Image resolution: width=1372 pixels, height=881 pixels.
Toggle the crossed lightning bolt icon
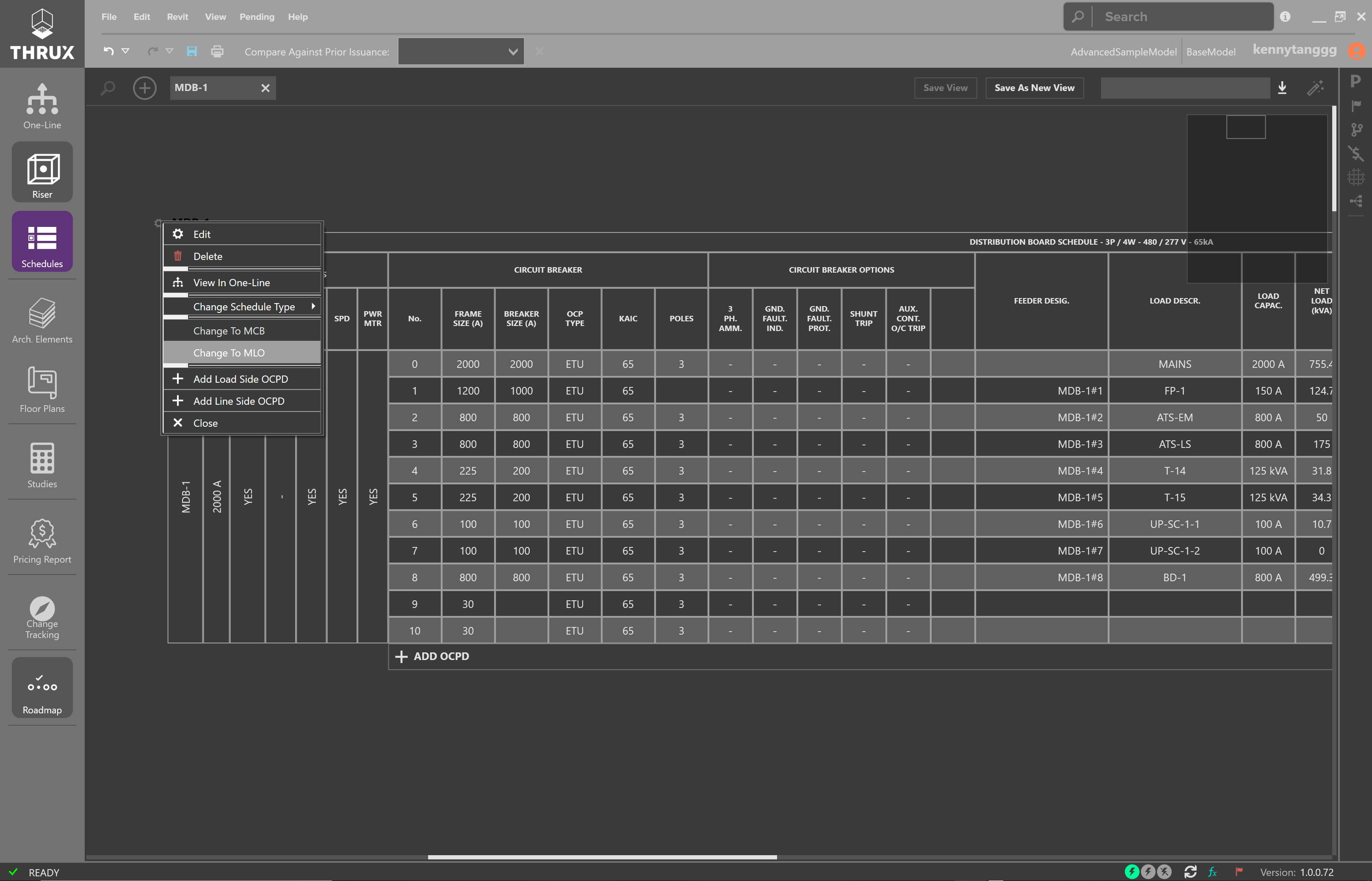1165,872
